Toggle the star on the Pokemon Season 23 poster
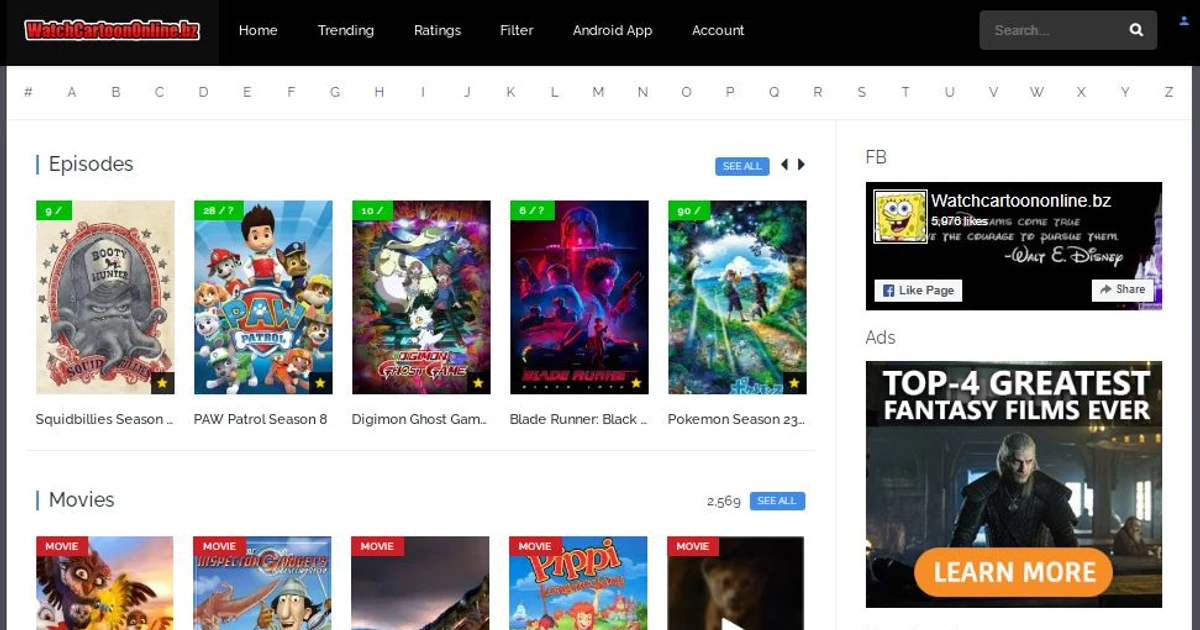 coord(794,382)
